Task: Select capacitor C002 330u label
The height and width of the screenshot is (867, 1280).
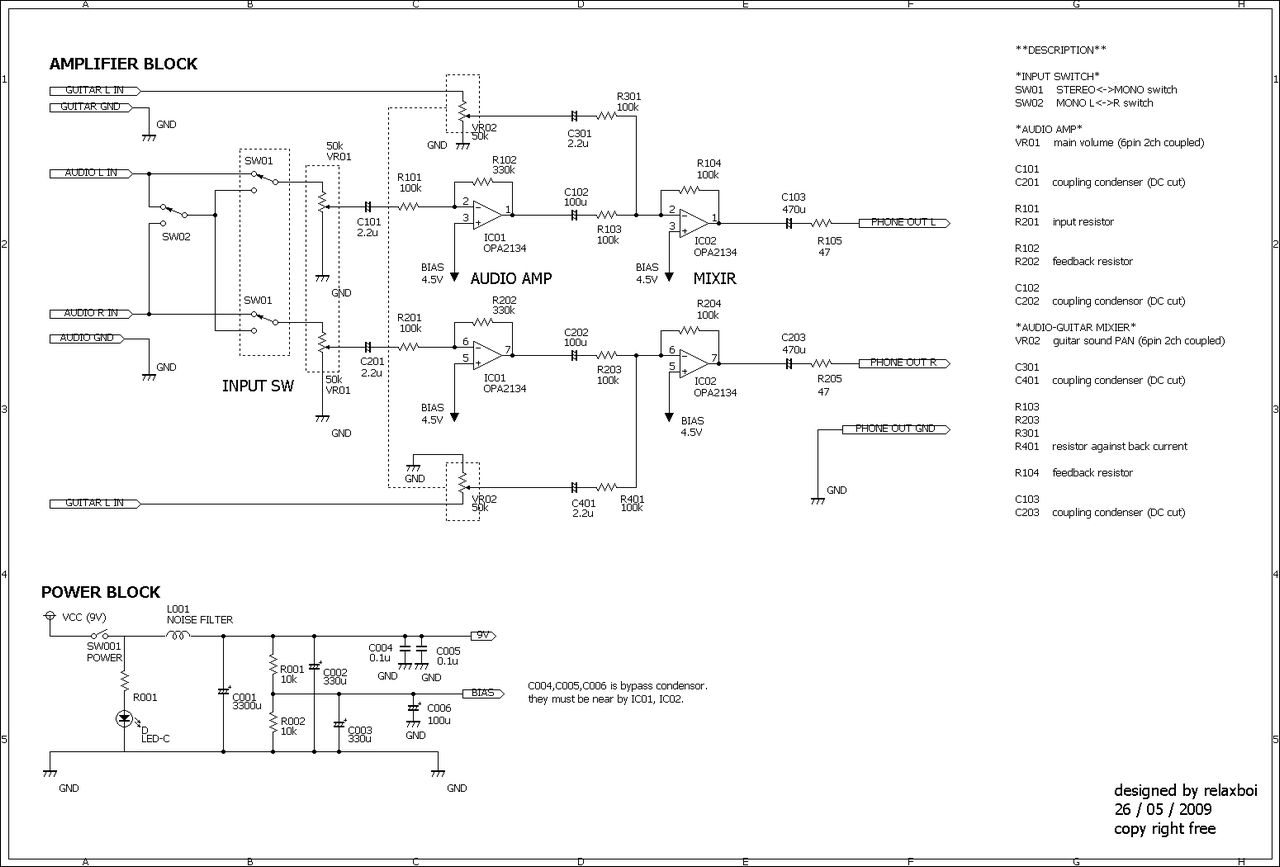Action: point(335,676)
